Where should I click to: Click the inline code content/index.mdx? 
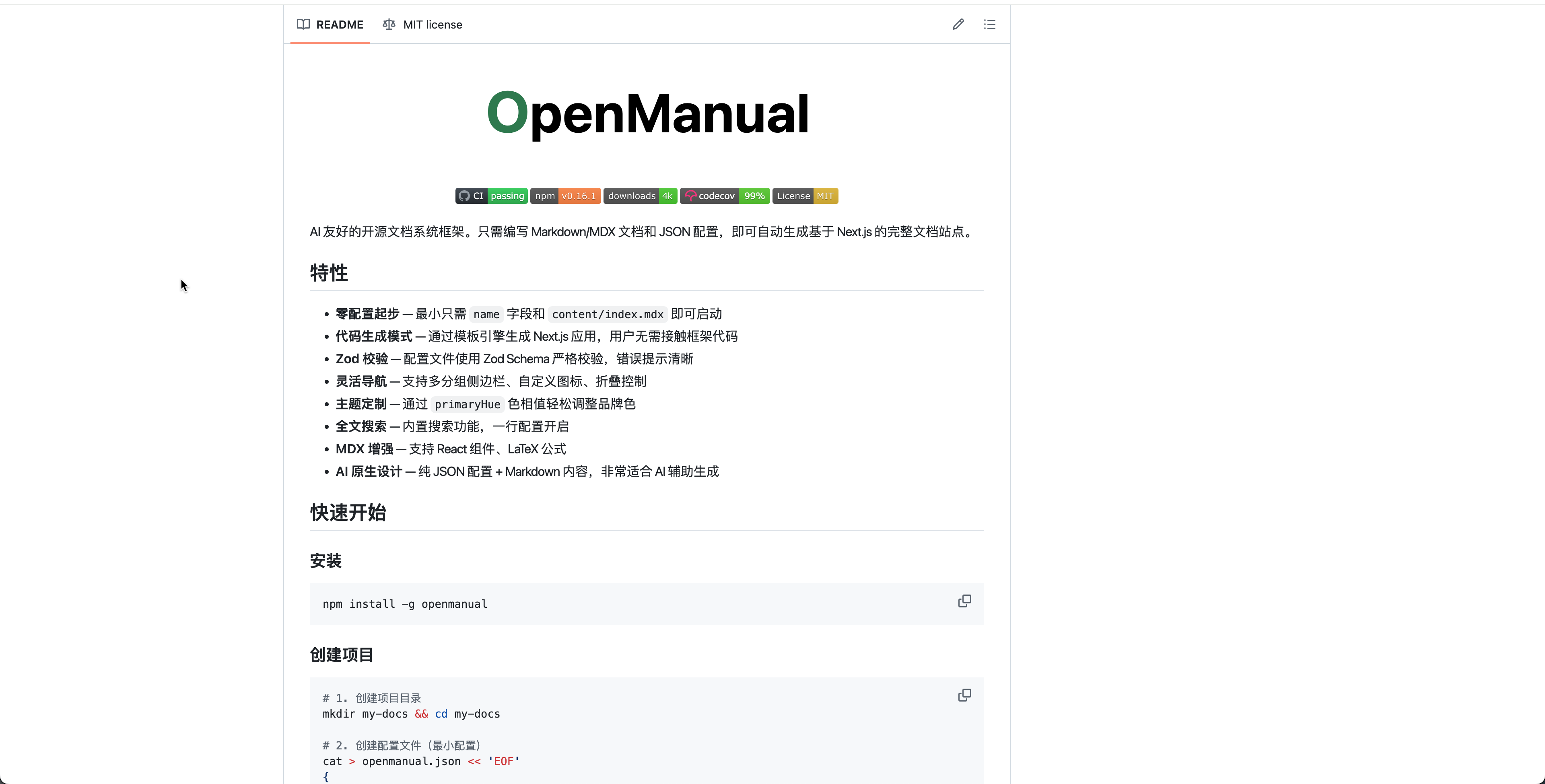tap(608, 314)
